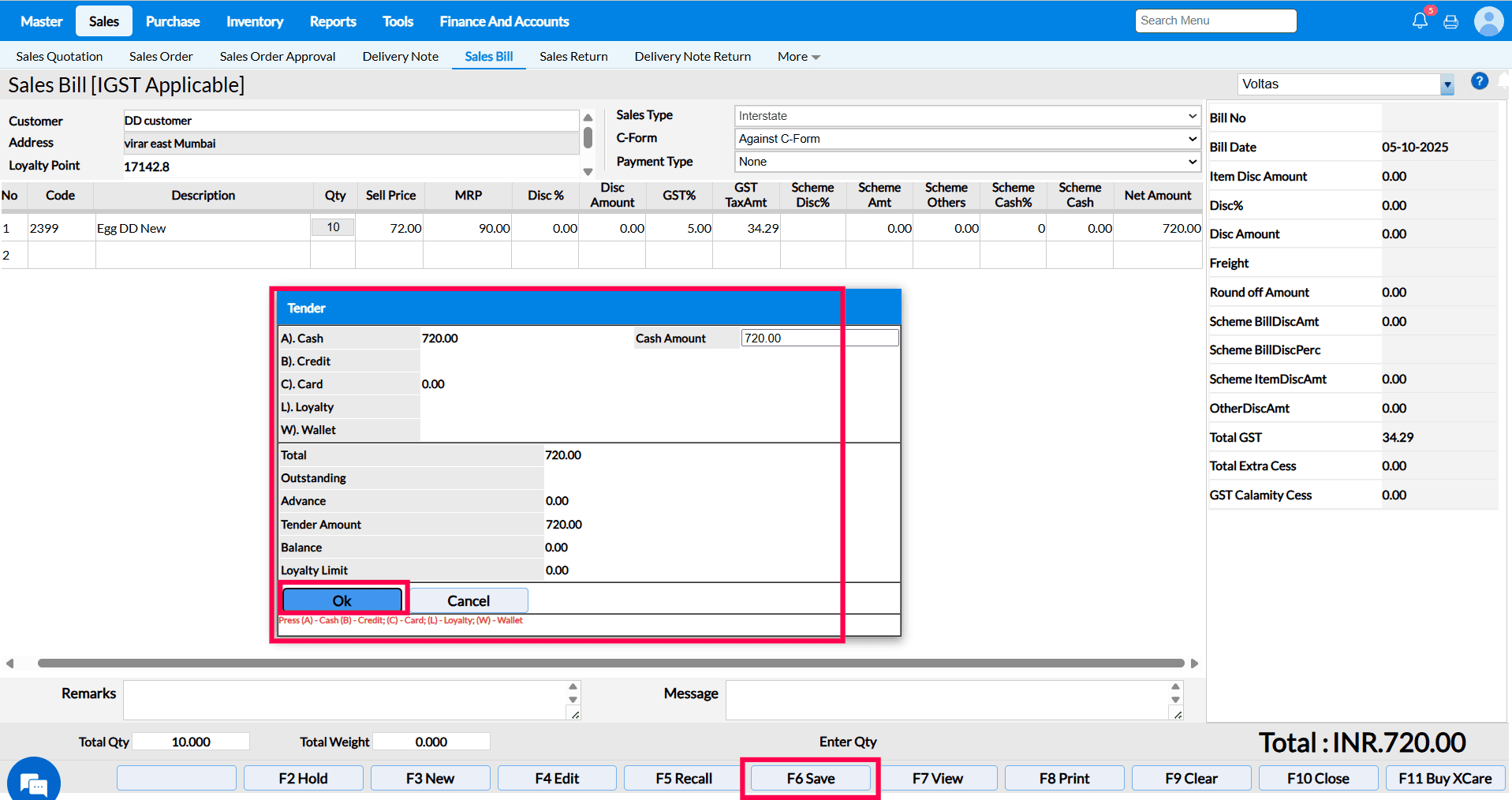Click the Search Menu box
Screen dimensions: 1512x800
pyautogui.click(x=1215, y=21)
